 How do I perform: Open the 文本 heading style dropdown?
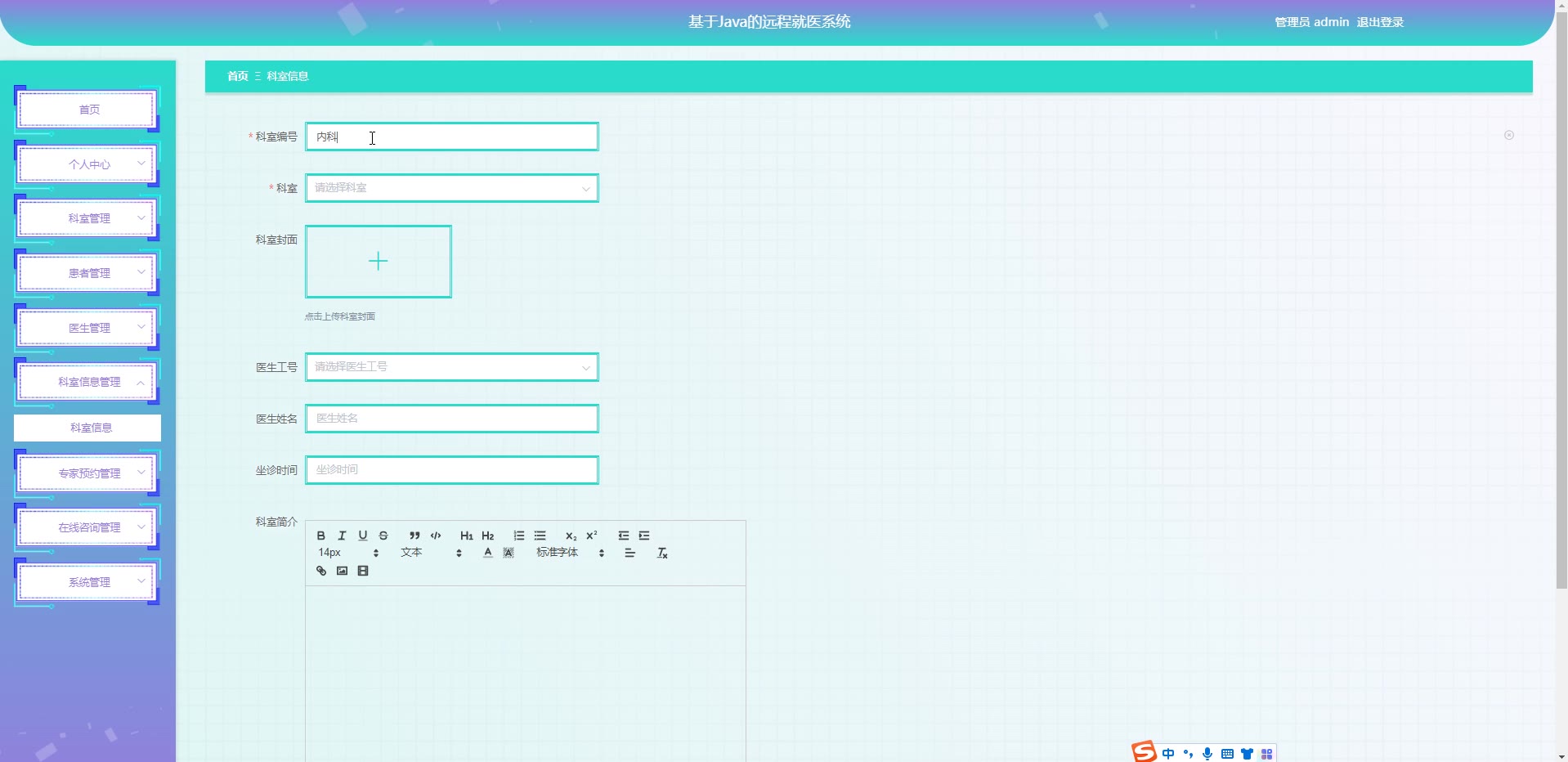[432, 553]
